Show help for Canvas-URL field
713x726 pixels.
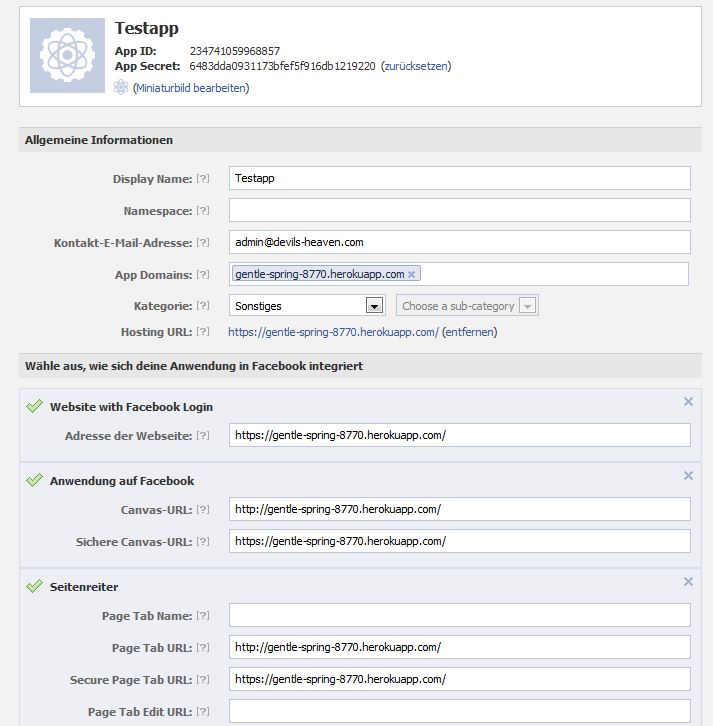coord(203,510)
